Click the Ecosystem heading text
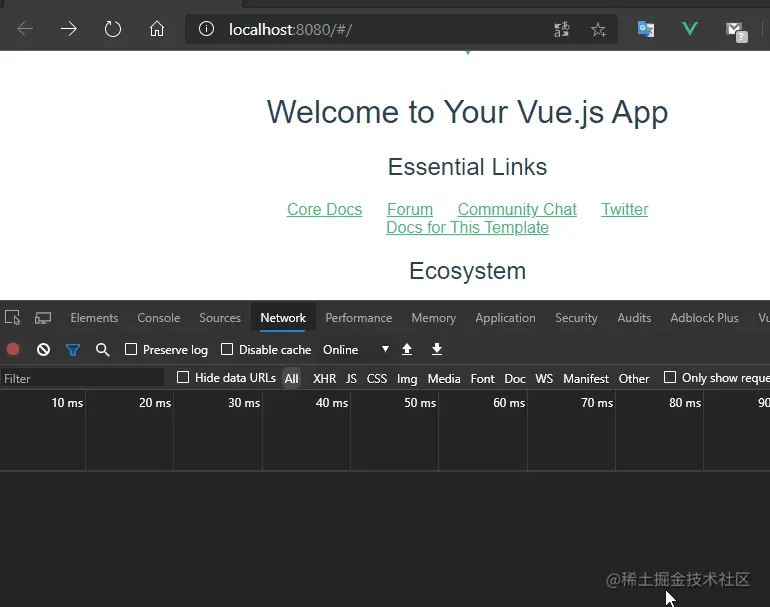This screenshot has width=770, height=607. [x=468, y=271]
